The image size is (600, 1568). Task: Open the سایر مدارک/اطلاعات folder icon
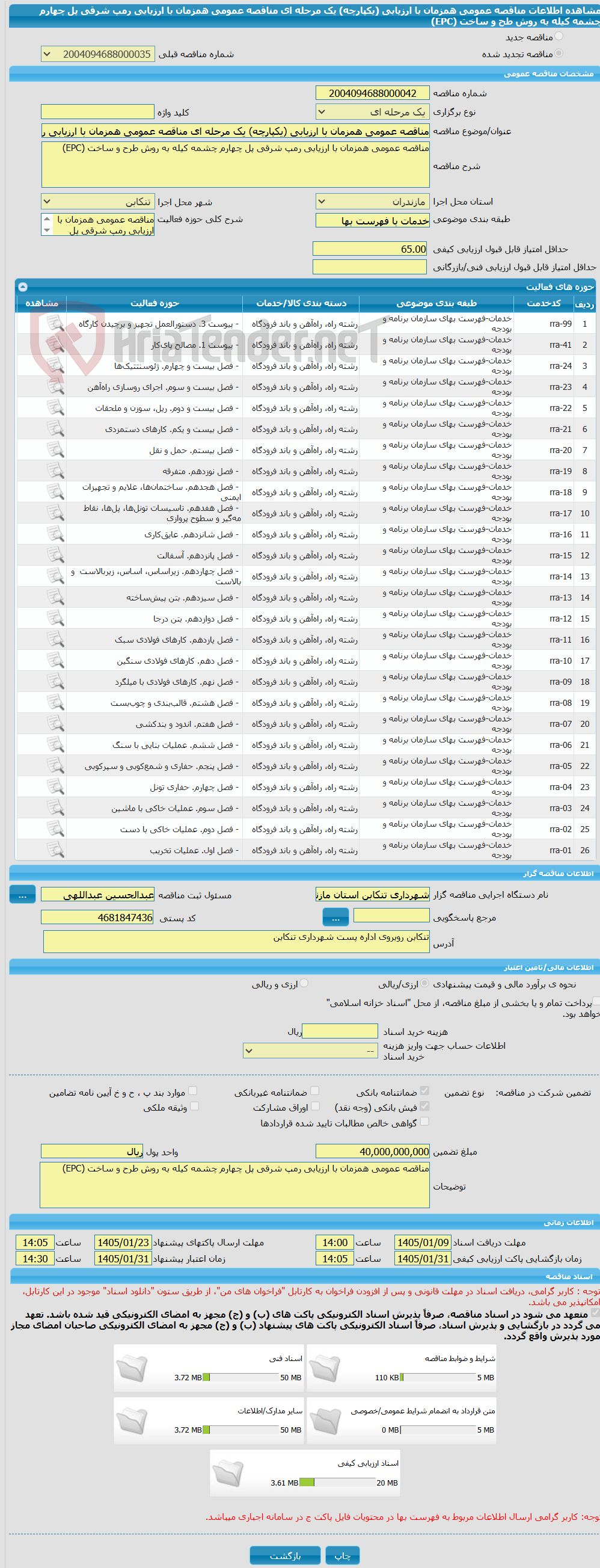tap(132, 1421)
